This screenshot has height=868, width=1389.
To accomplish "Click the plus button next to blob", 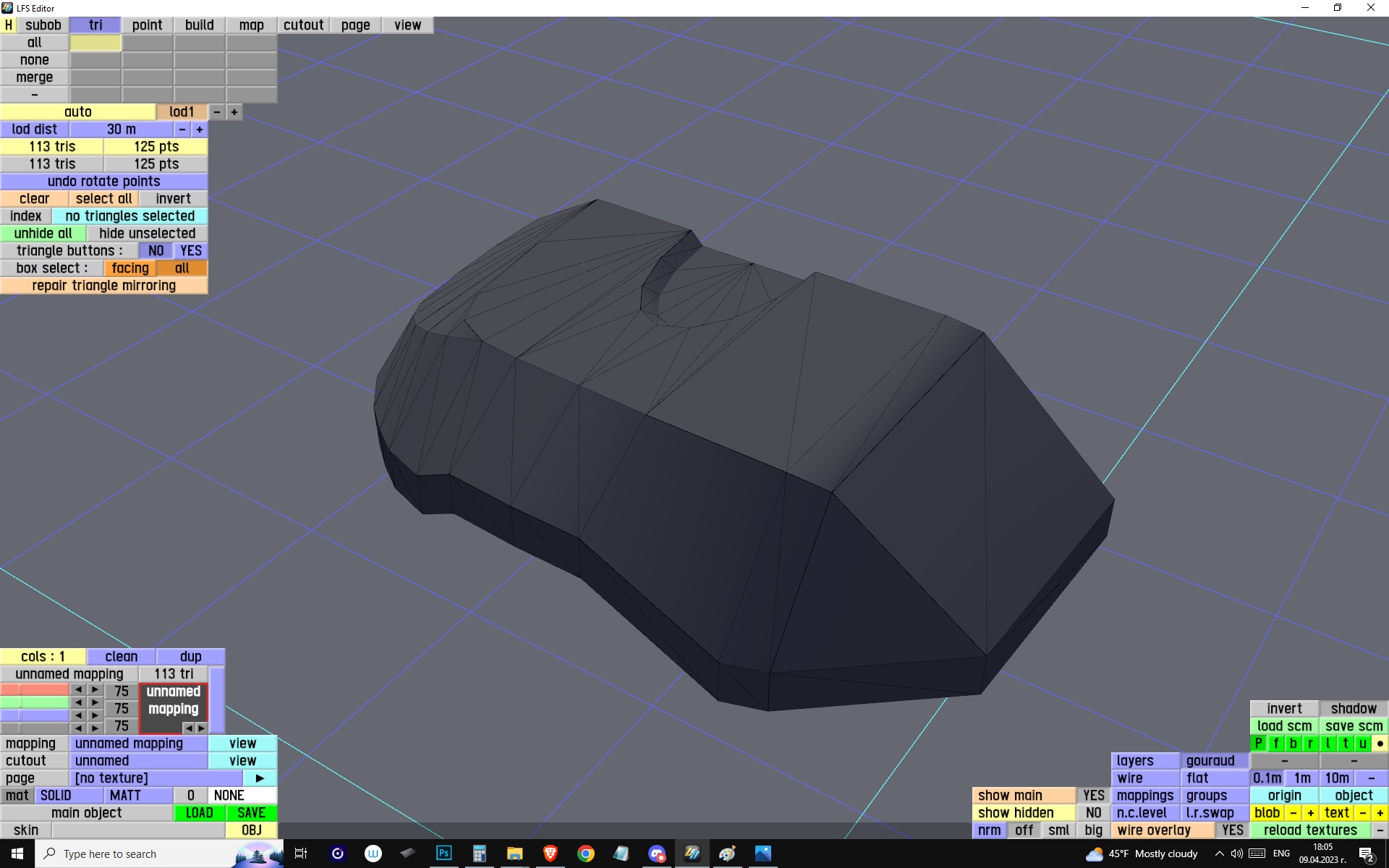I will click(1310, 813).
